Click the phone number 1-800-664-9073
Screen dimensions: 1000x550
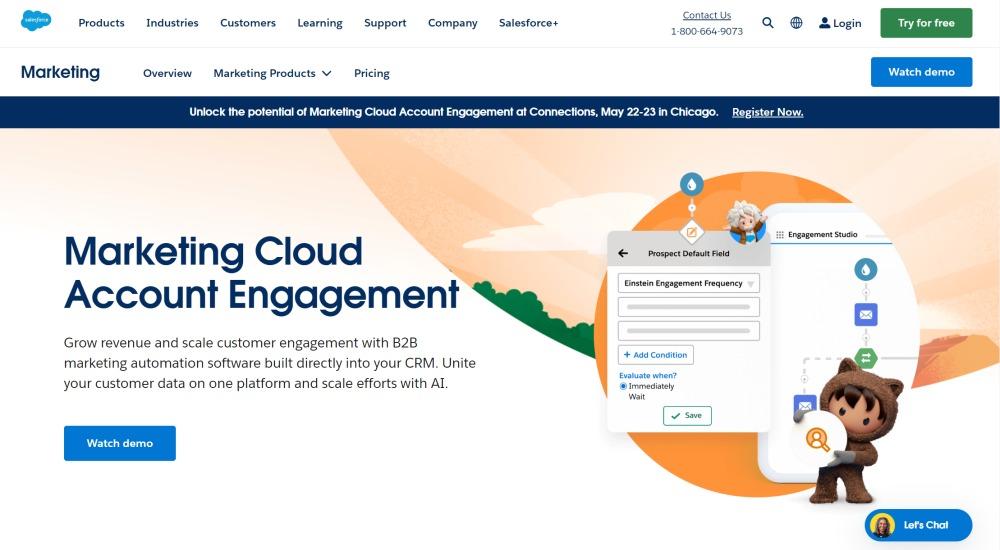pos(707,31)
